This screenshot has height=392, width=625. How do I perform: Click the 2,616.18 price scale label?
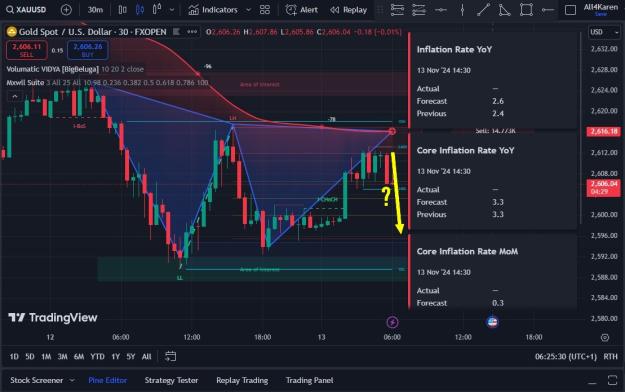[x=604, y=132]
